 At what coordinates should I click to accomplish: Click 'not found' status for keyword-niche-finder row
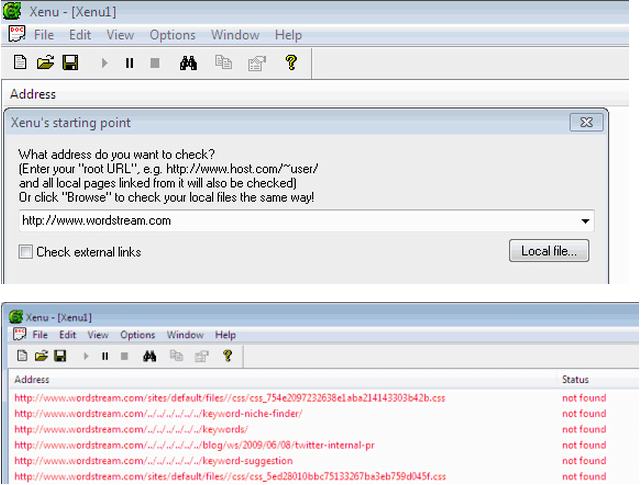[584, 413]
